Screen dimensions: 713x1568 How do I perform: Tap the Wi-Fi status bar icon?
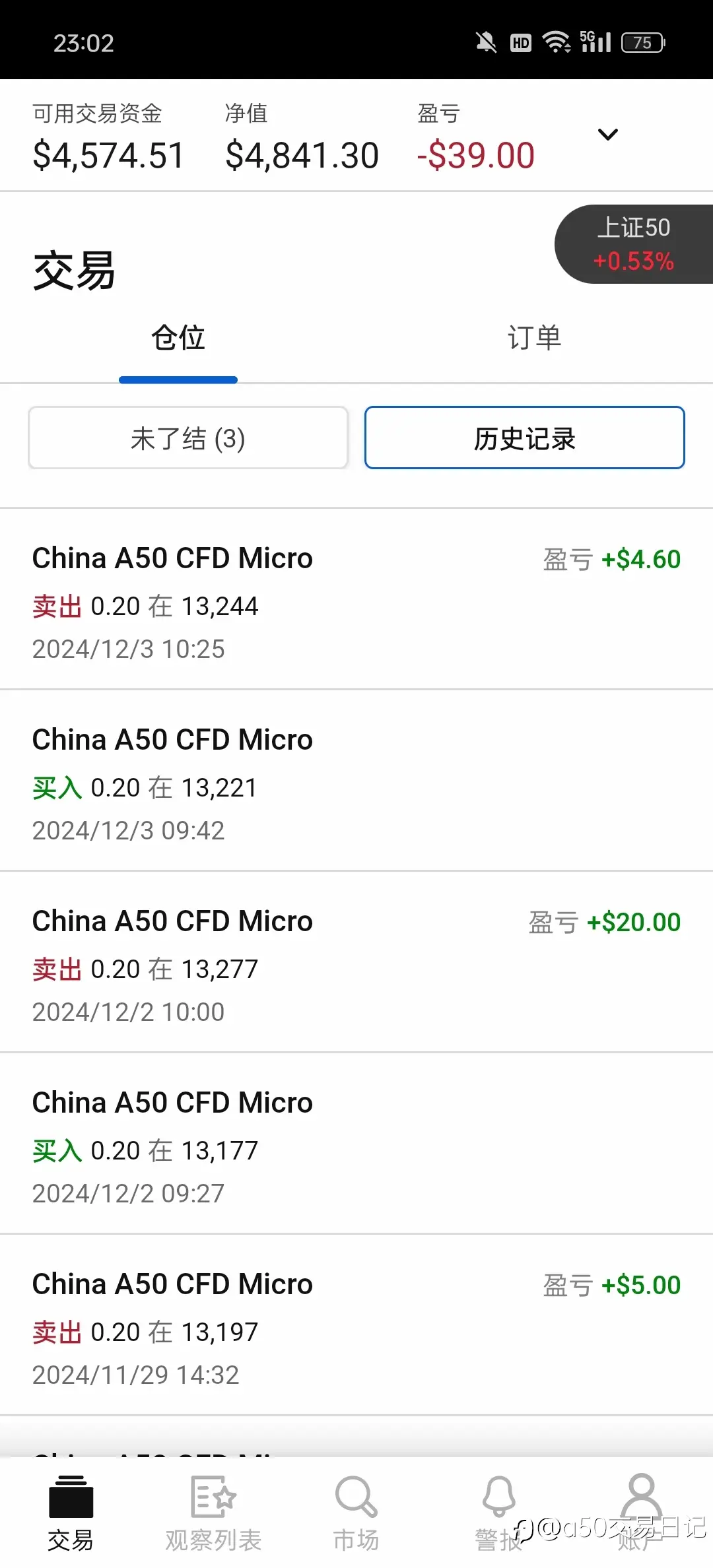click(x=557, y=43)
